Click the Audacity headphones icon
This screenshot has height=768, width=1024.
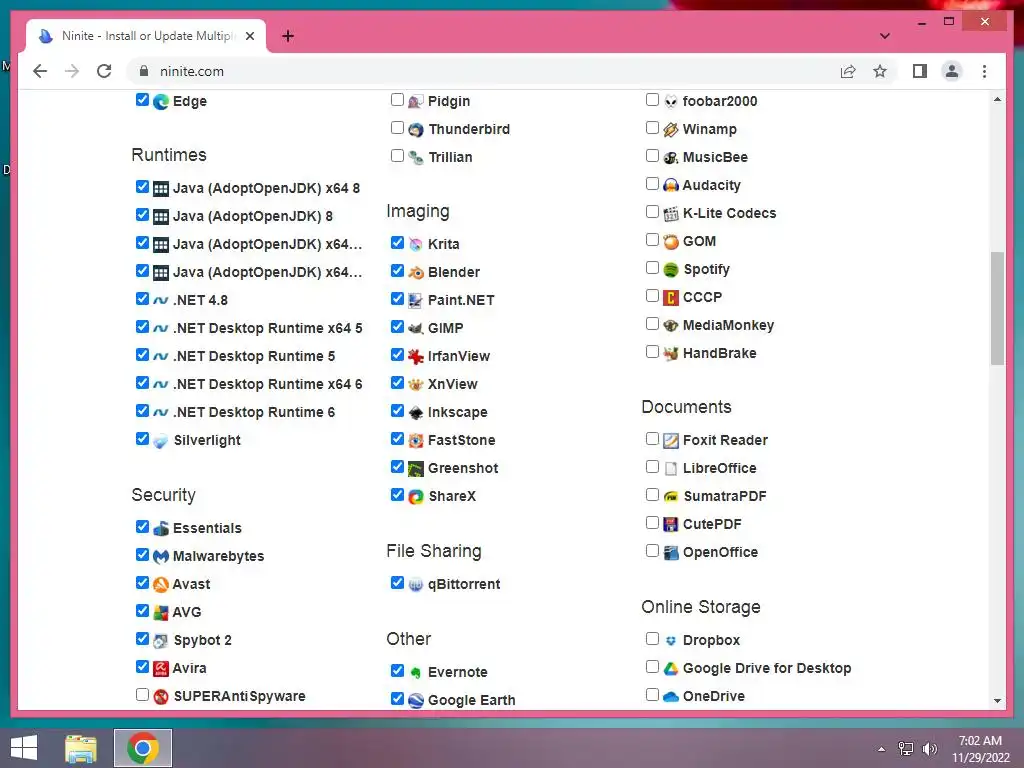pos(671,185)
